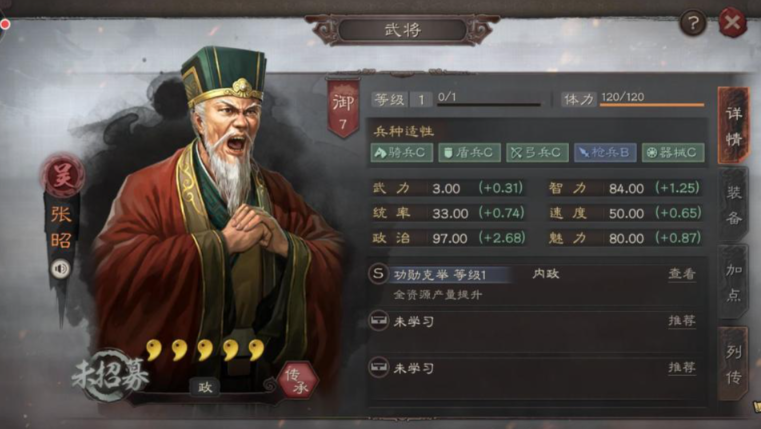Open the help question mark icon
Screen dimensions: 761x429
coord(693,22)
